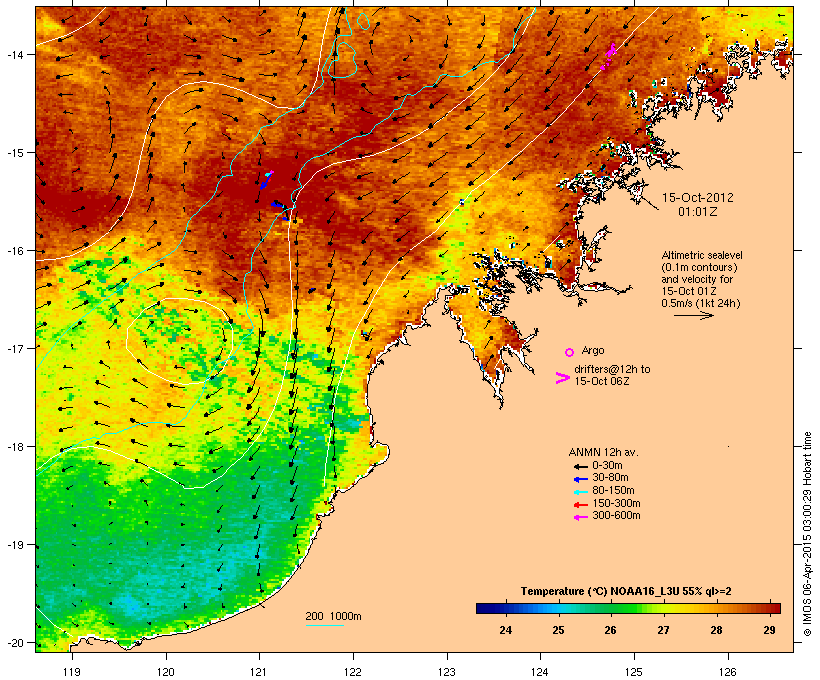Screen dimensions: 820x680
Task: Select the 'Argo' legend label
Action: tap(593, 350)
